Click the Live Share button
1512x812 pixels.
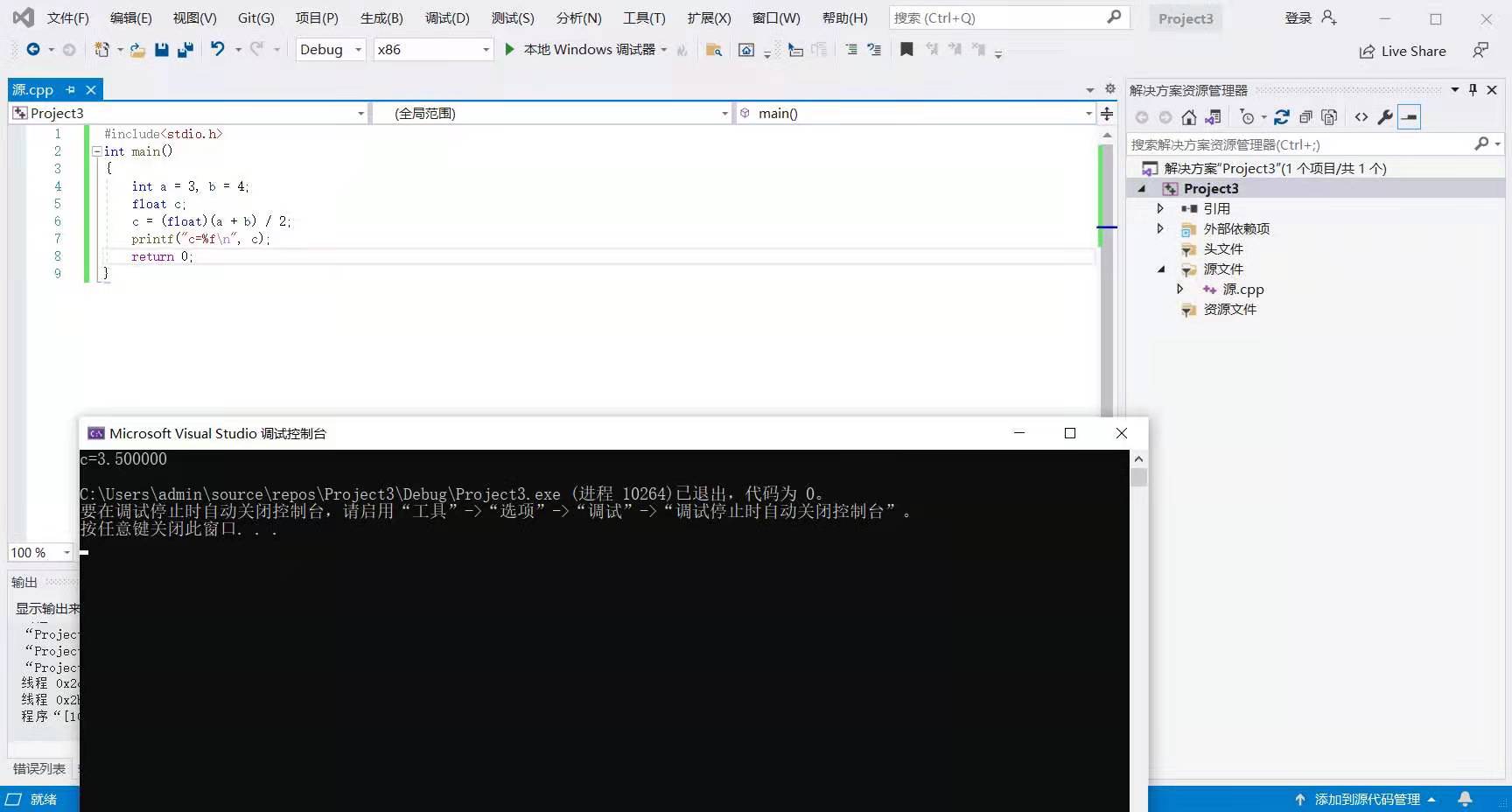pos(1403,52)
